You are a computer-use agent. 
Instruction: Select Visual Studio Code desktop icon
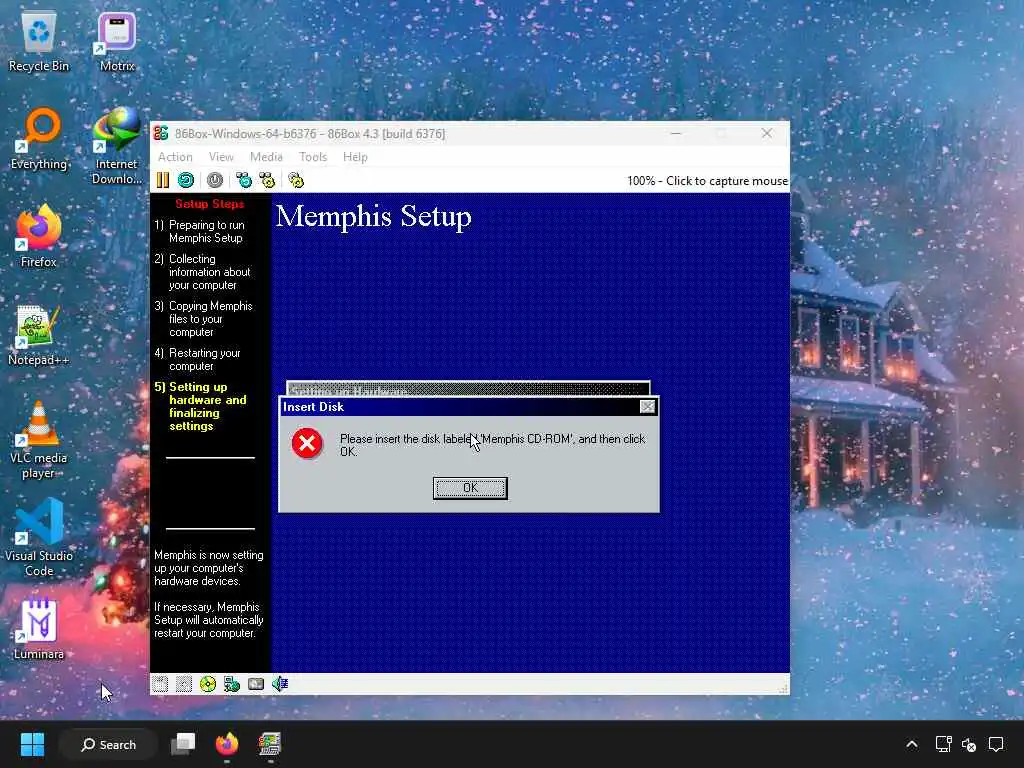39,538
